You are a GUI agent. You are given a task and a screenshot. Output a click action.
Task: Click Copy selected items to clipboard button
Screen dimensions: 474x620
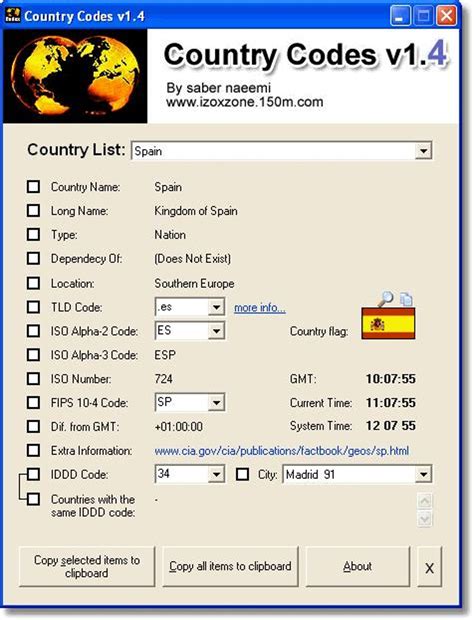[87, 566]
